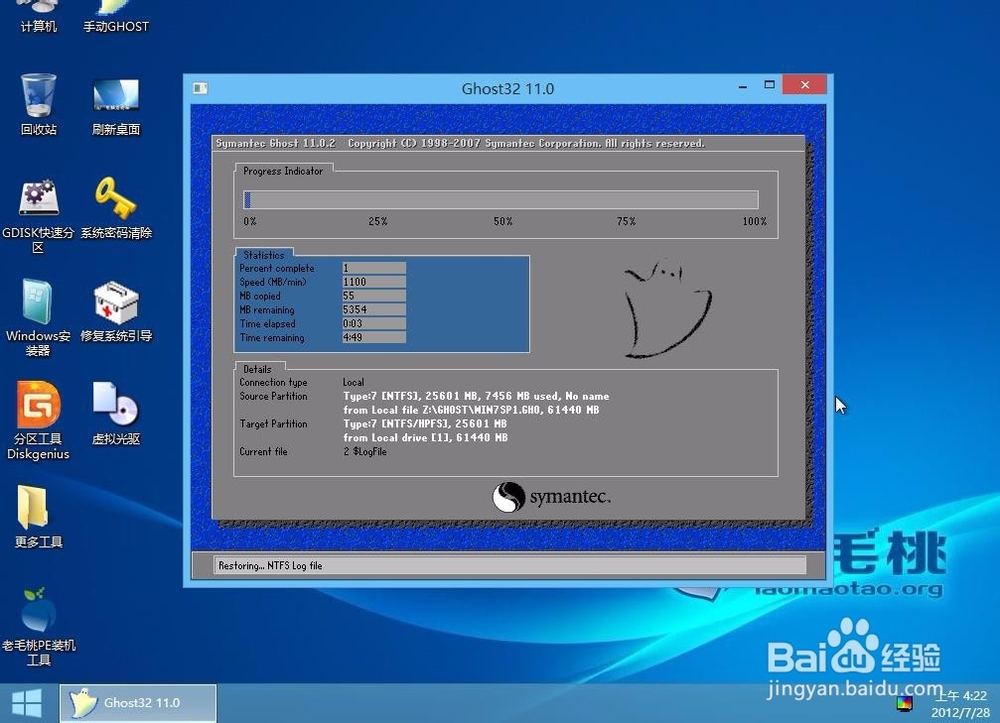Launch the 刷新桌面 desktop icon

click(116, 105)
